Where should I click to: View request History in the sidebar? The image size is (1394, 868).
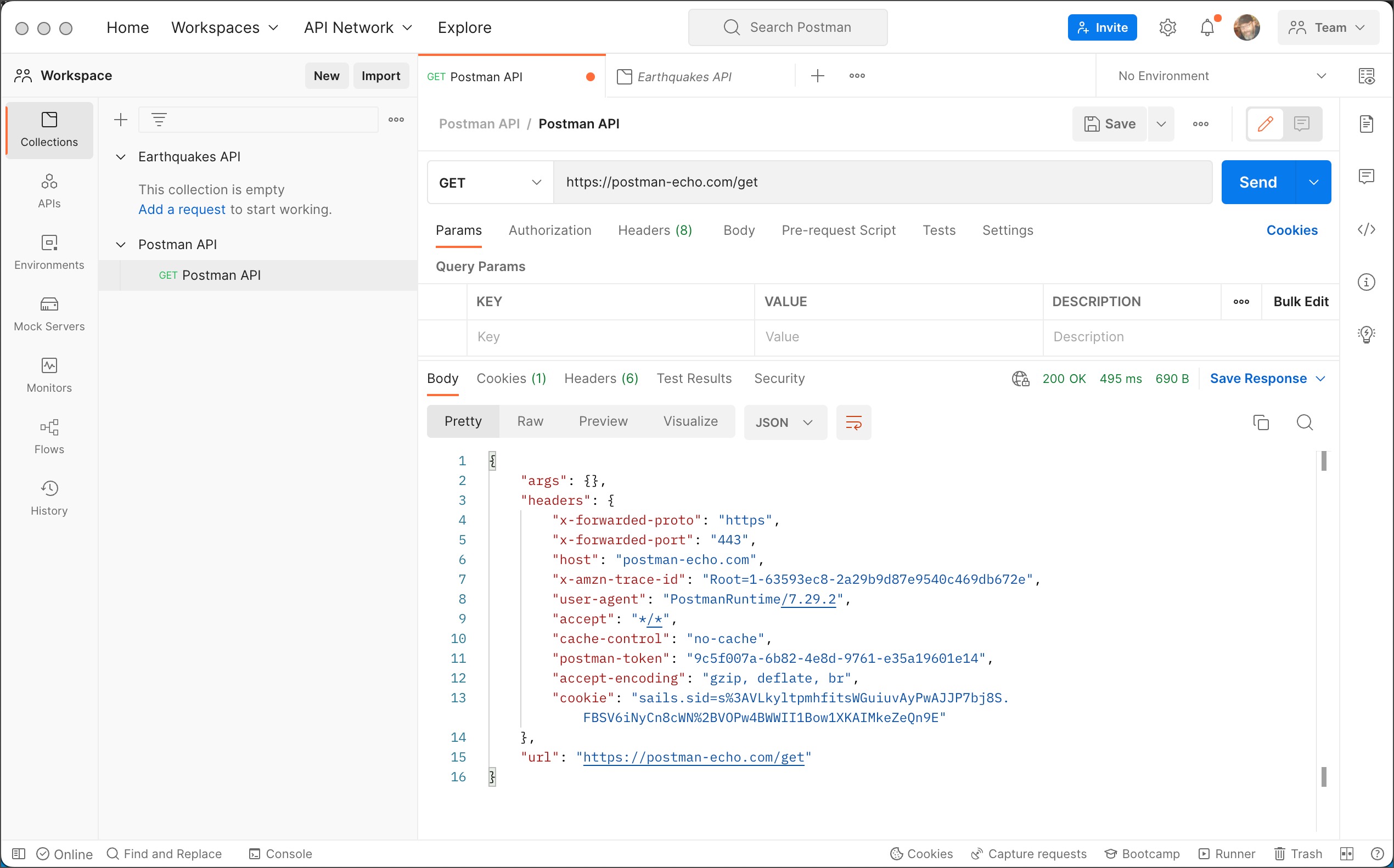click(x=49, y=497)
